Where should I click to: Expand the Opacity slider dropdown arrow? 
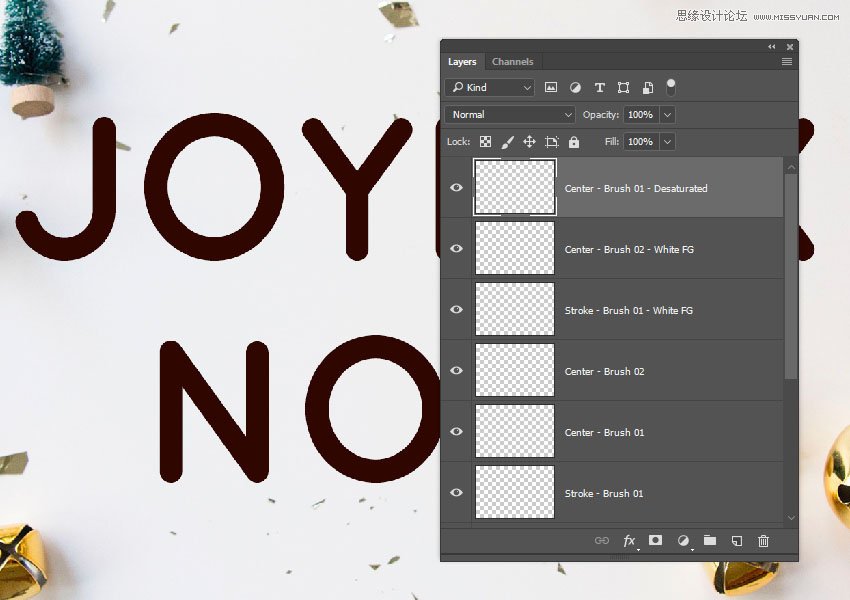667,115
